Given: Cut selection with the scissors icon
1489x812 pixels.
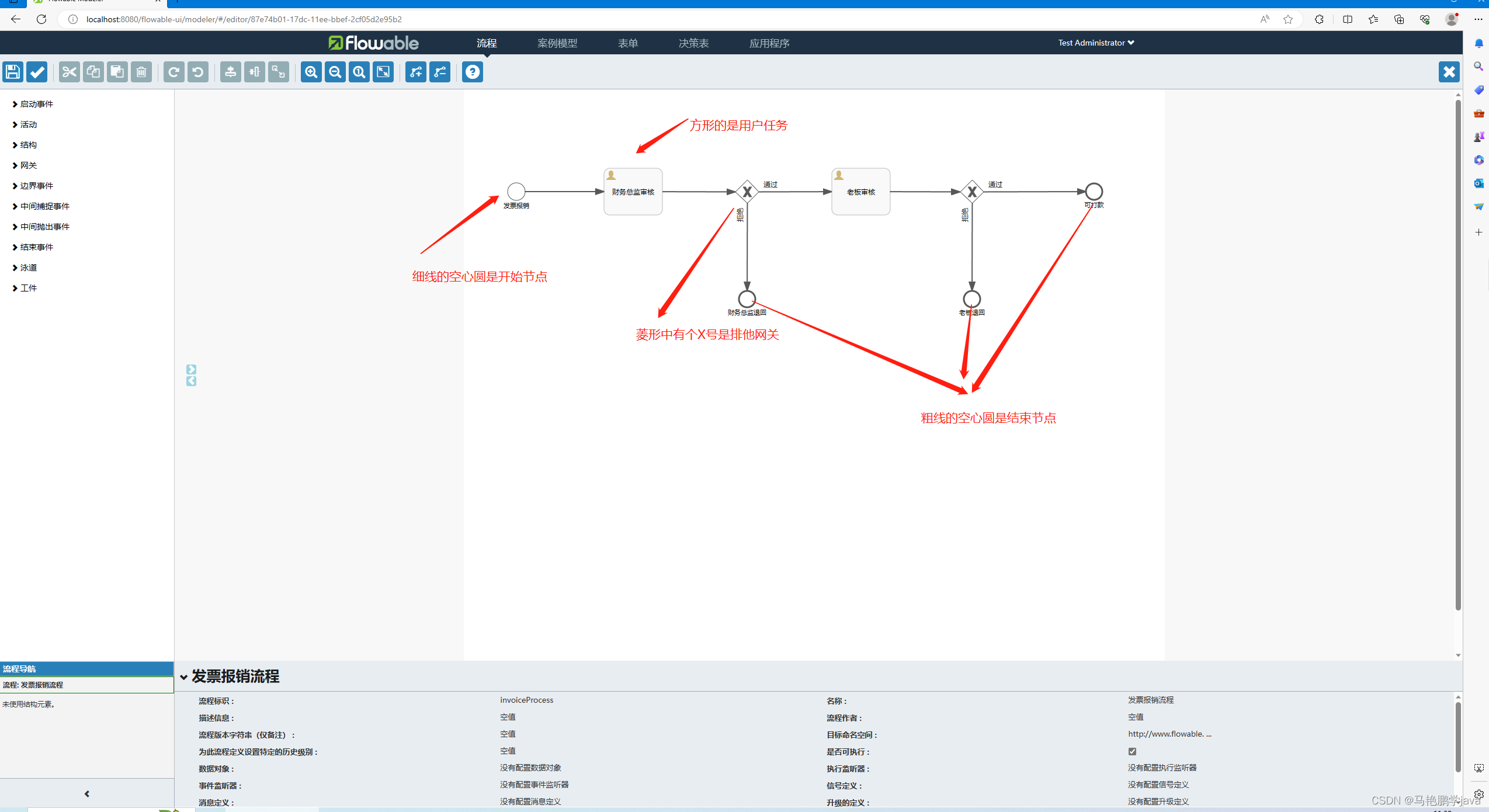Looking at the screenshot, I should point(70,72).
